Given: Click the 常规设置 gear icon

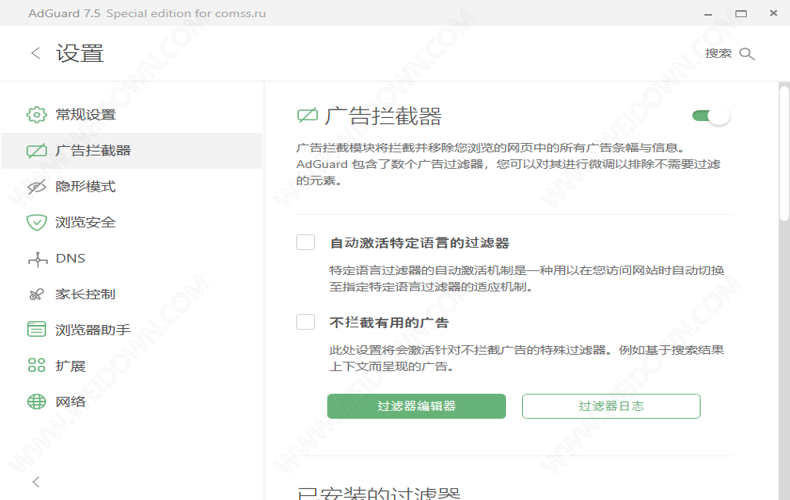Looking at the screenshot, I should tap(36, 115).
